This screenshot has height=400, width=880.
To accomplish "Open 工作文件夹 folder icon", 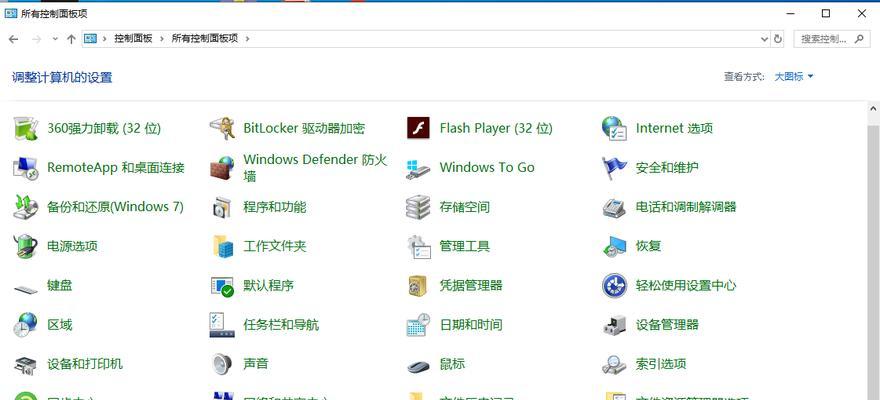I will click(x=223, y=246).
